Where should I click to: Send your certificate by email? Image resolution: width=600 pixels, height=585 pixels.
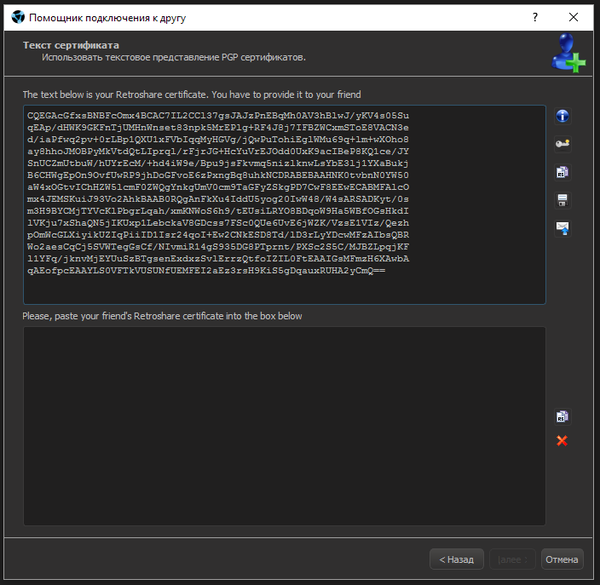(x=562, y=228)
